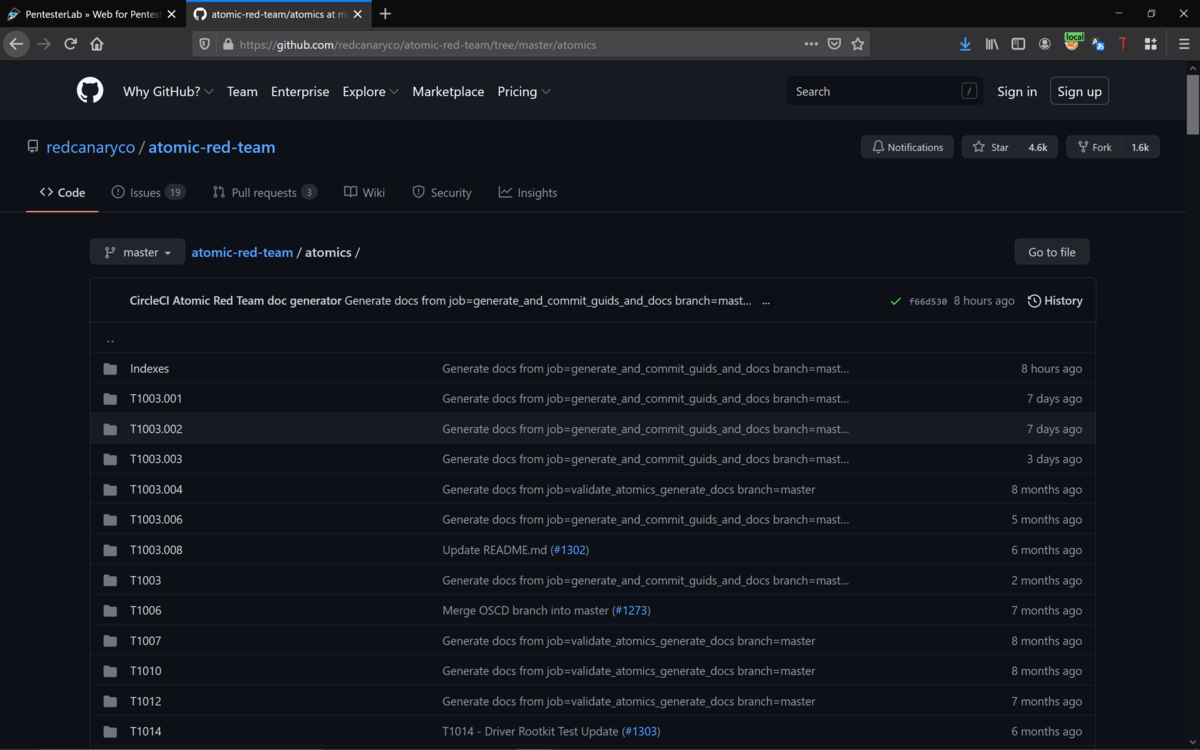Expand Why GitHub? menu
Screen dimensions: 1200x750
tap(168, 91)
